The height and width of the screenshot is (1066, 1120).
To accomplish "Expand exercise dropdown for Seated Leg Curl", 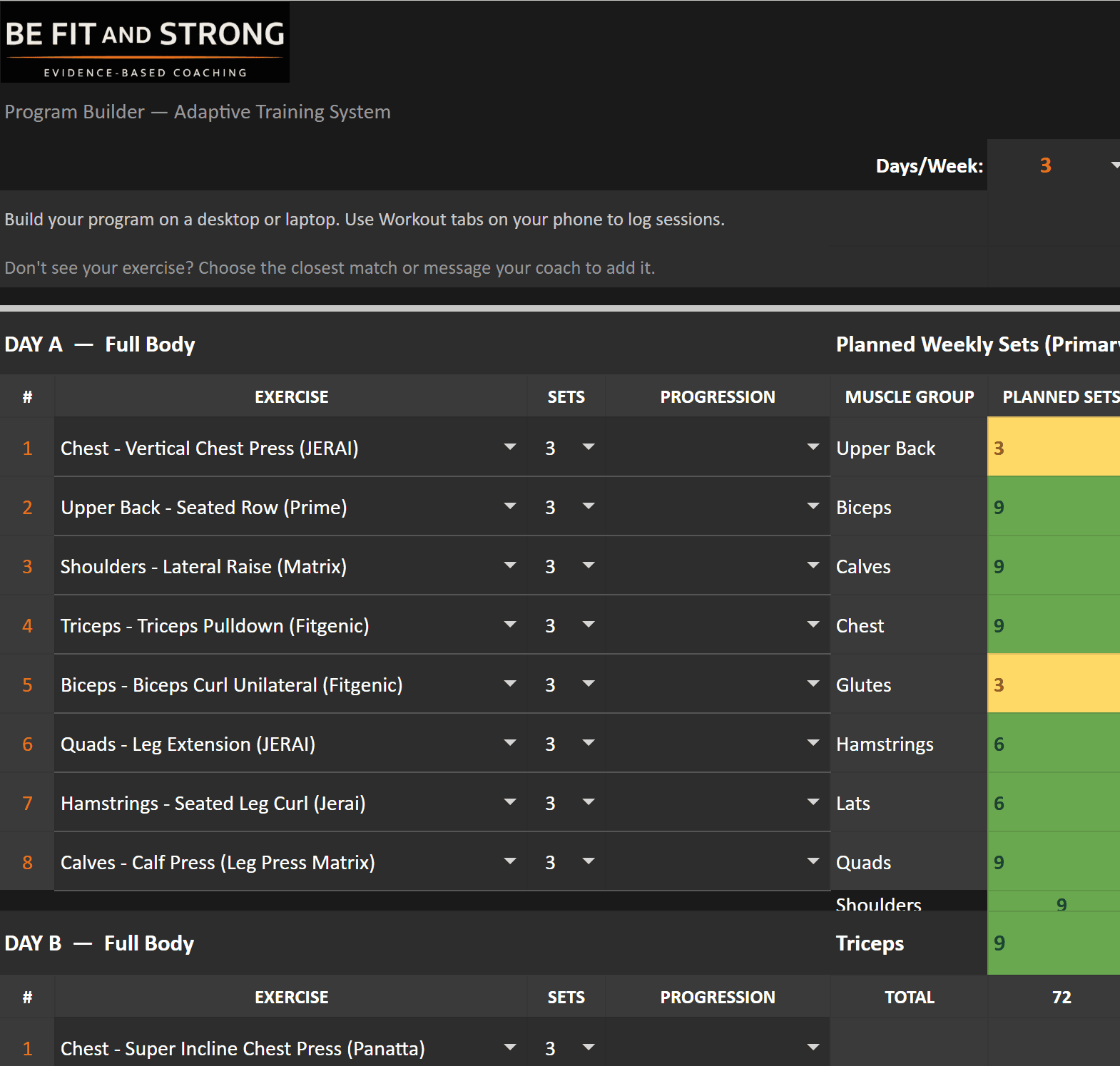I will (x=510, y=802).
